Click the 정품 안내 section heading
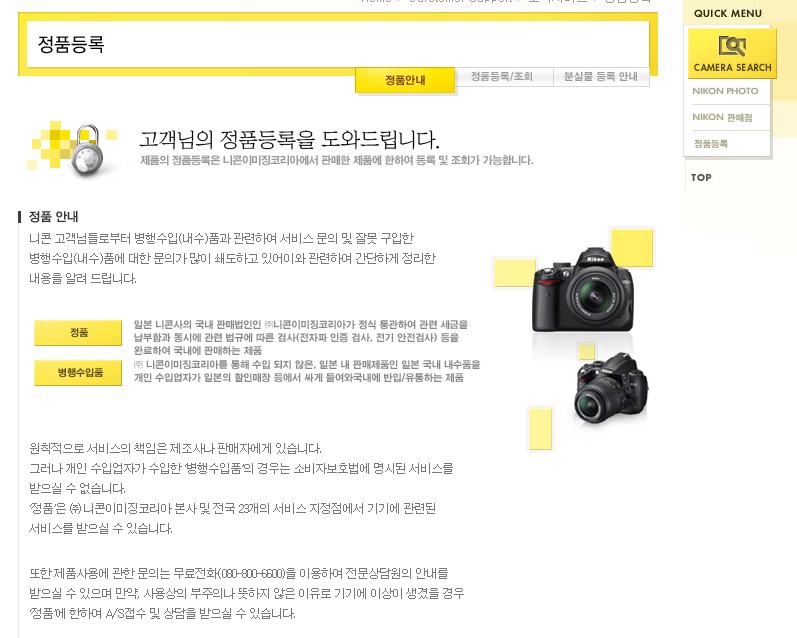Screen dimensions: 797x638 point(53,217)
